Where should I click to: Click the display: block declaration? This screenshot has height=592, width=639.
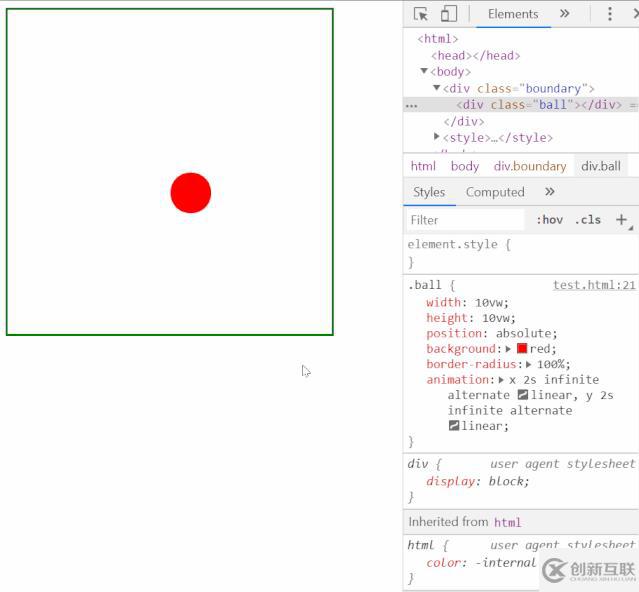coord(478,481)
